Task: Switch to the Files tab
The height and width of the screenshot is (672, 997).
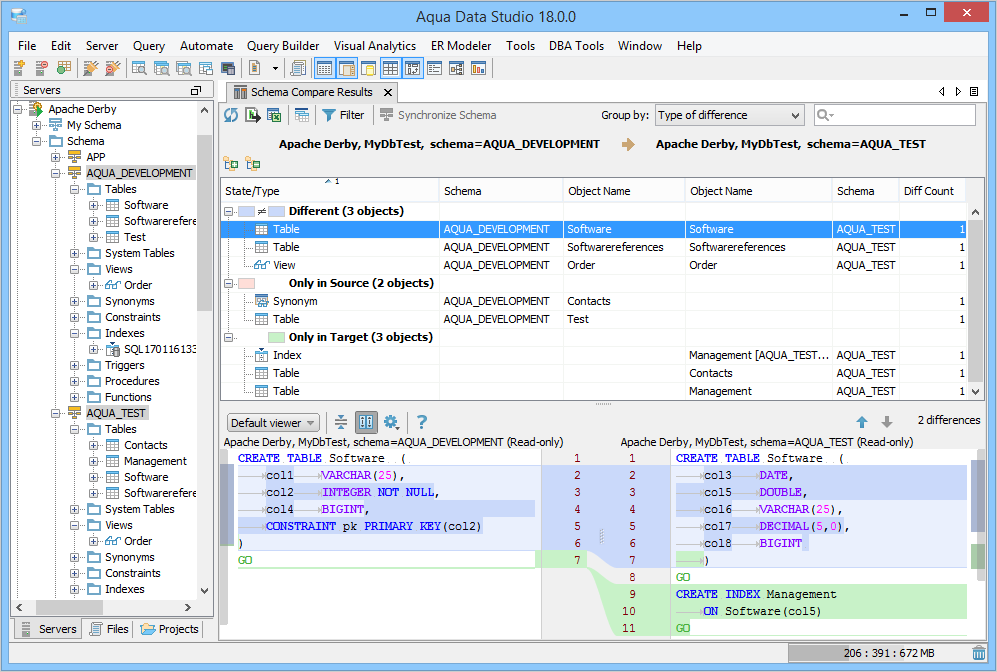Action: (x=109, y=629)
